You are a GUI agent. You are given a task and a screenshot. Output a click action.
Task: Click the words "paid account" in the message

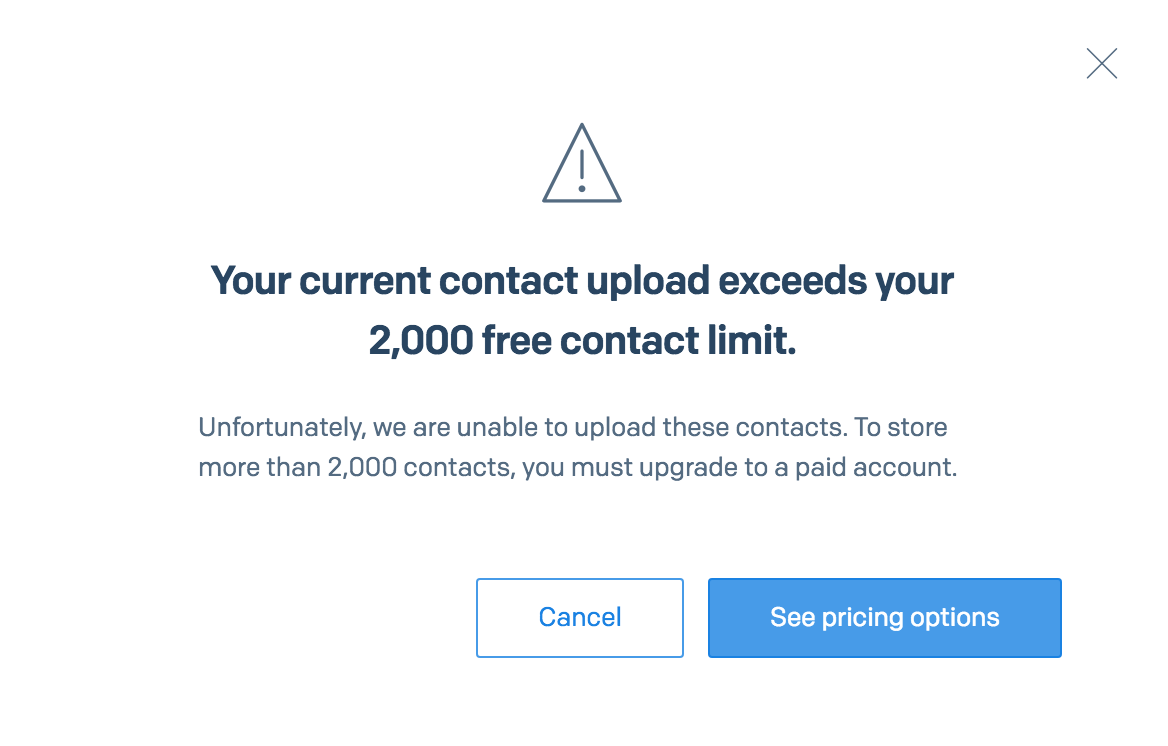875,467
